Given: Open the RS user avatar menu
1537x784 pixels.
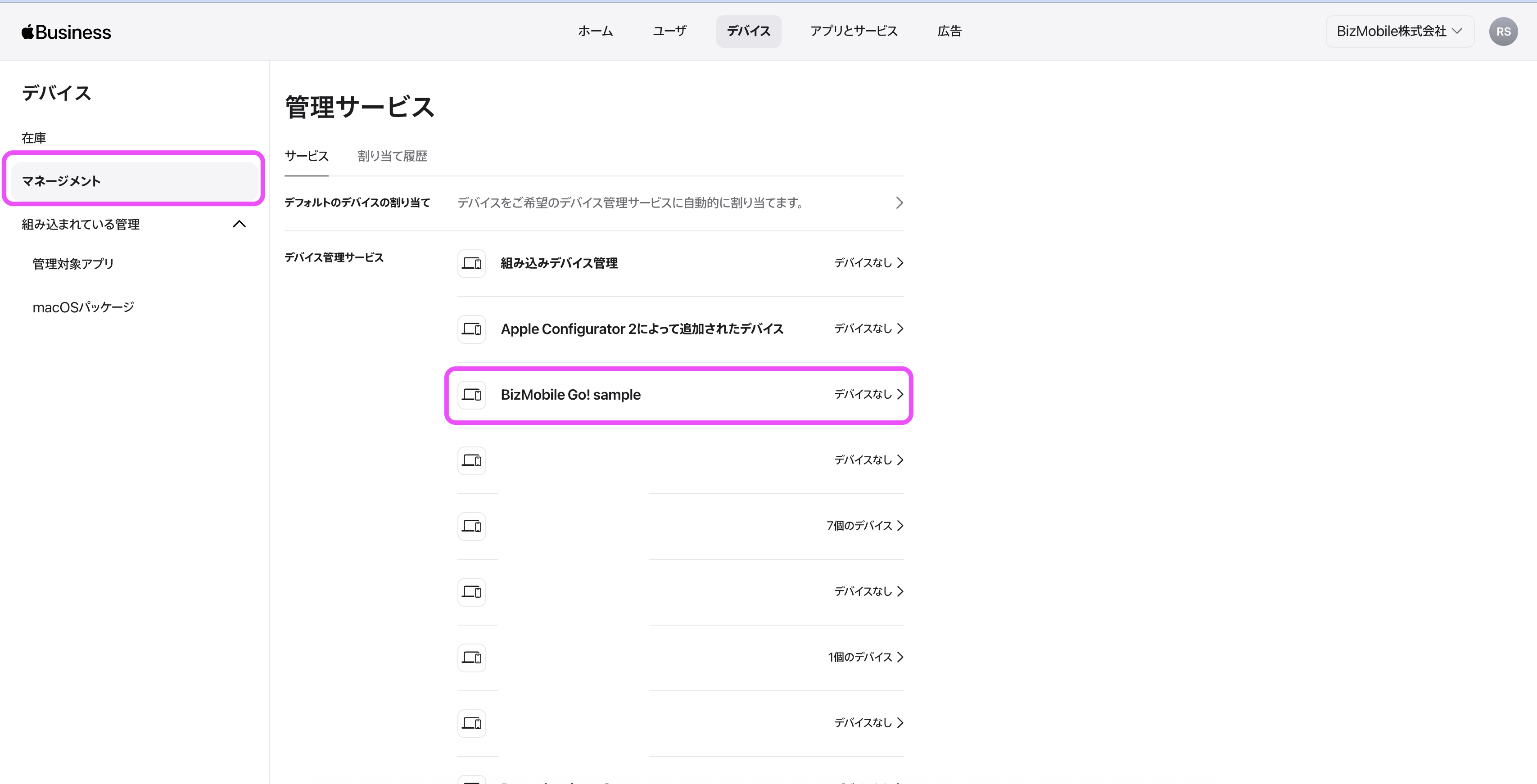Looking at the screenshot, I should pos(1502,32).
